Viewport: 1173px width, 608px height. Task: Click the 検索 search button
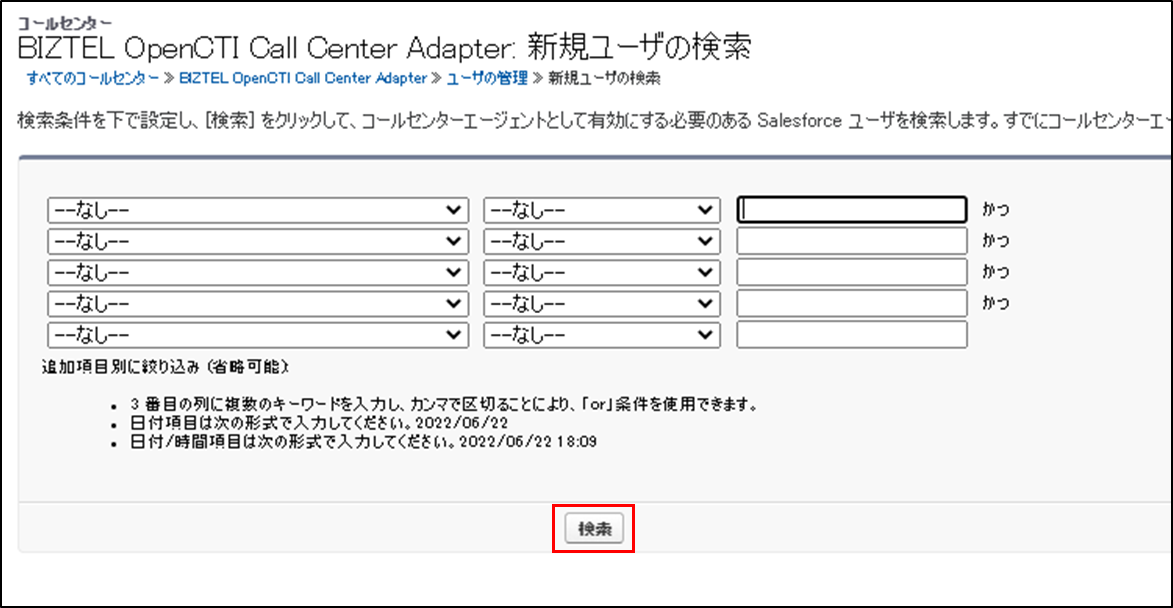tap(594, 529)
